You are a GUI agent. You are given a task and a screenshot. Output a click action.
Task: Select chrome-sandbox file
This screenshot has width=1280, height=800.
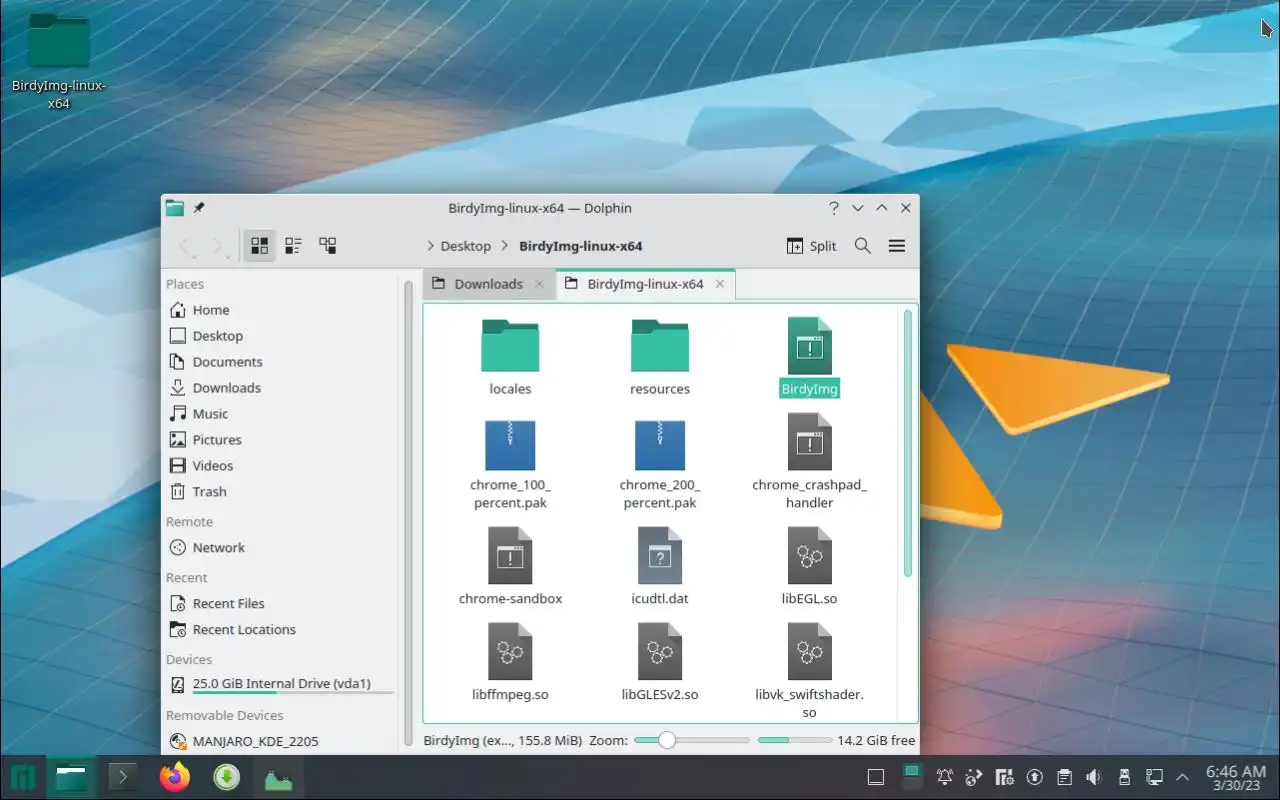click(510, 567)
